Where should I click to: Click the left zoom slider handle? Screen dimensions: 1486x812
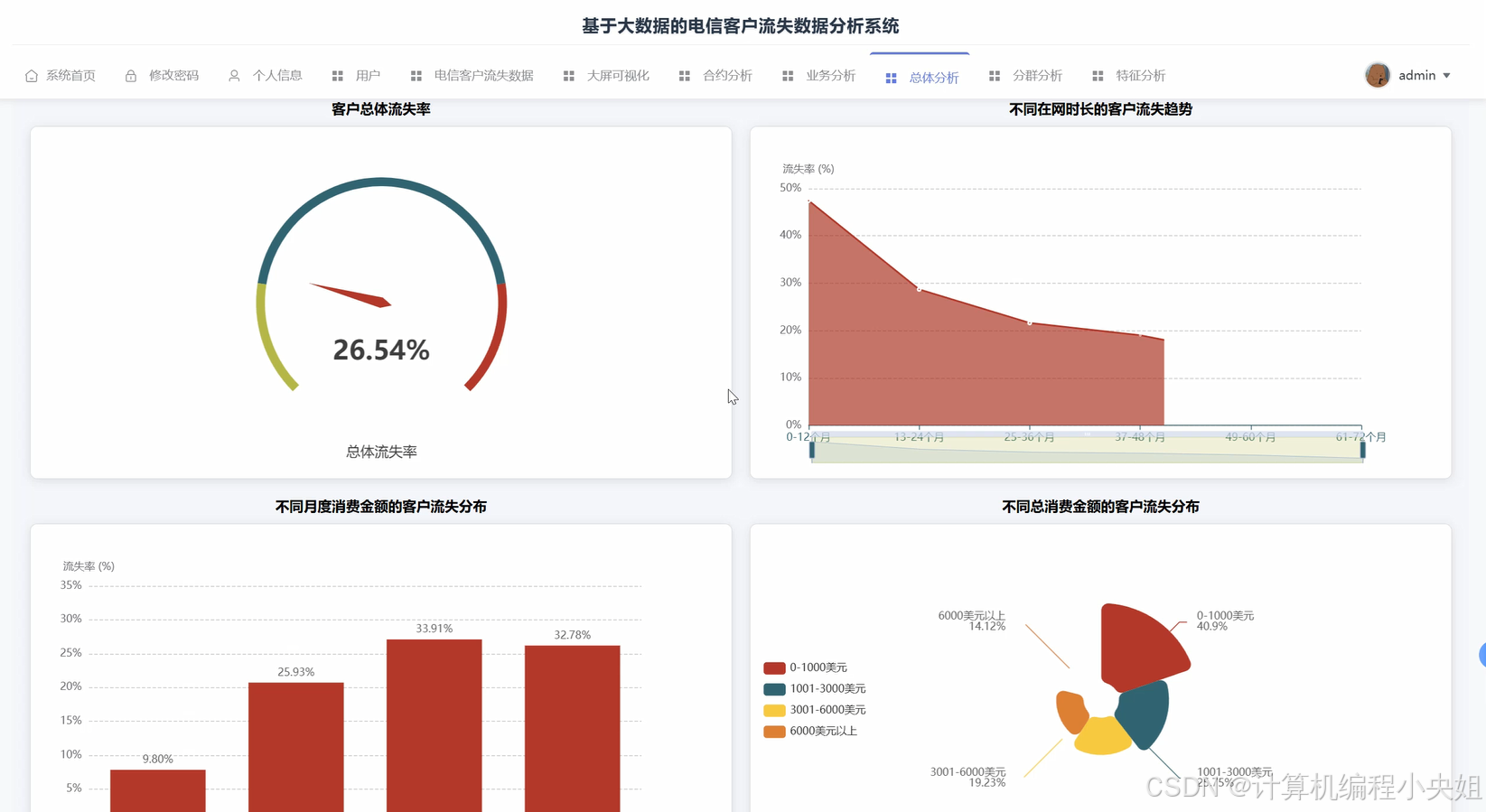[812, 449]
